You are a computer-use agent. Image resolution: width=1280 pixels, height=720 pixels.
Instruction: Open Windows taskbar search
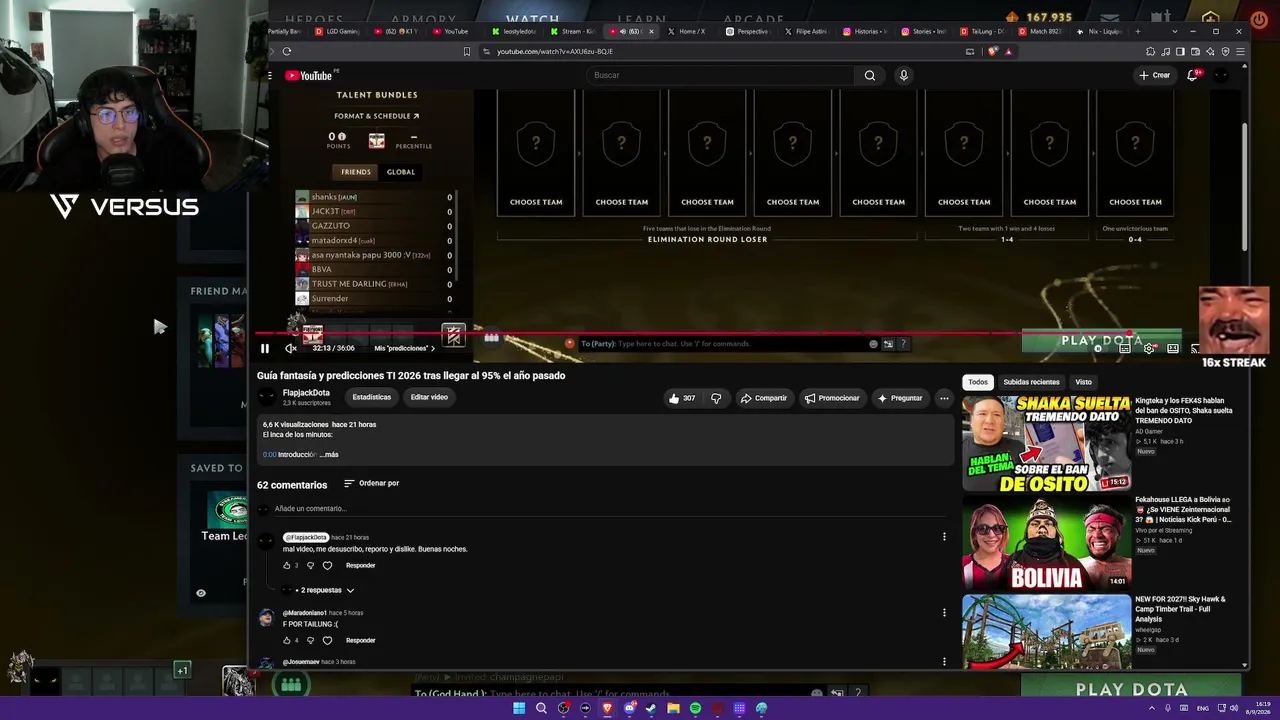pos(541,708)
